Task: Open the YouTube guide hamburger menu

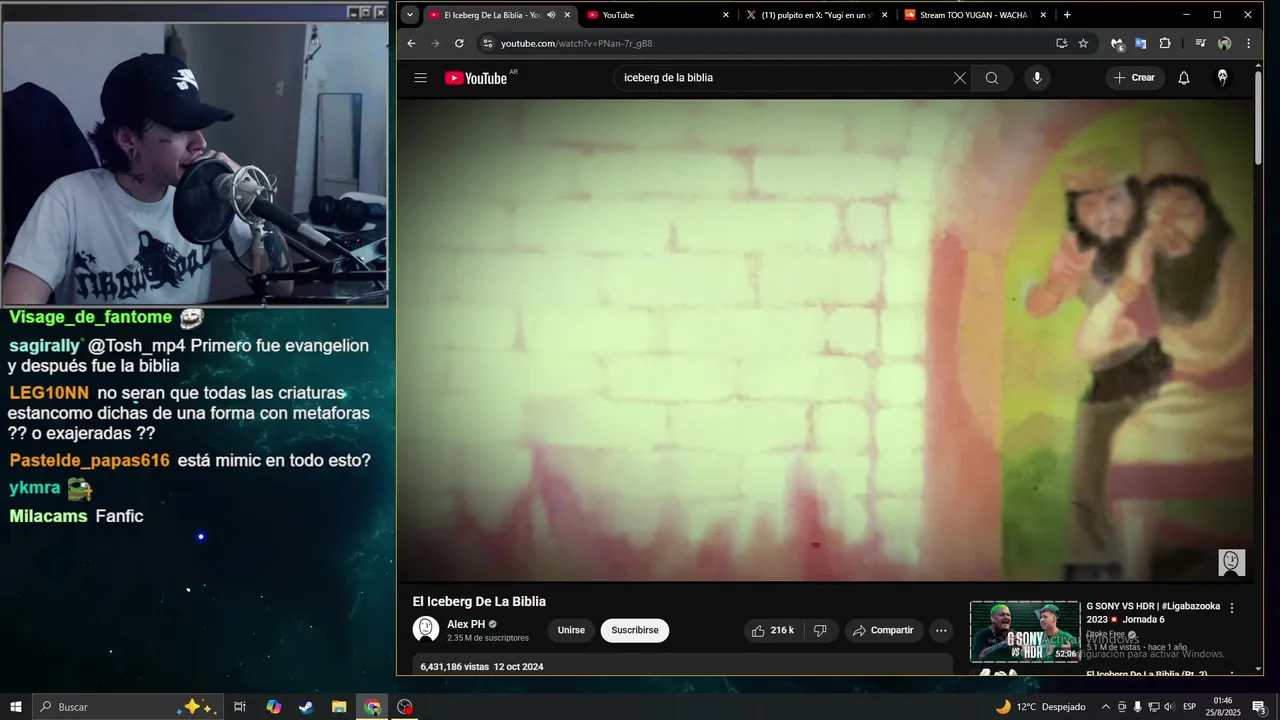Action: click(421, 78)
